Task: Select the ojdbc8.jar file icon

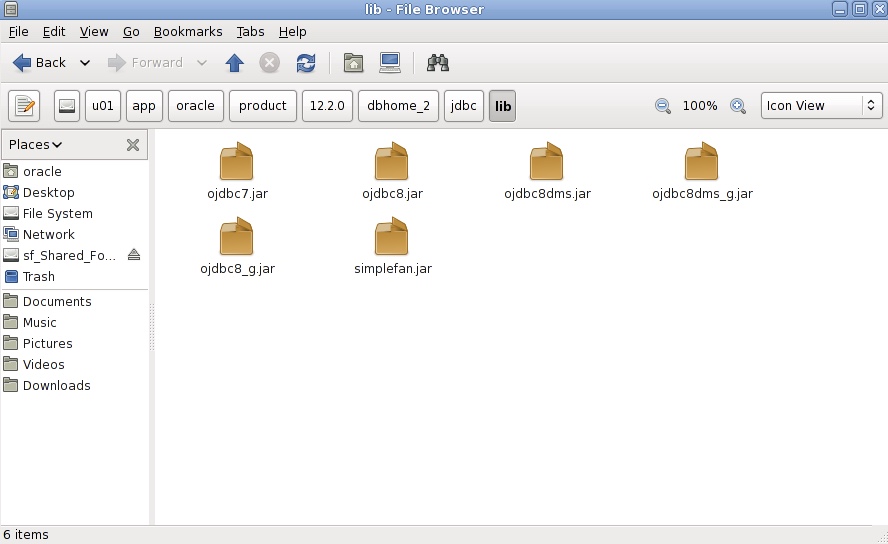Action: tap(392, 161)
